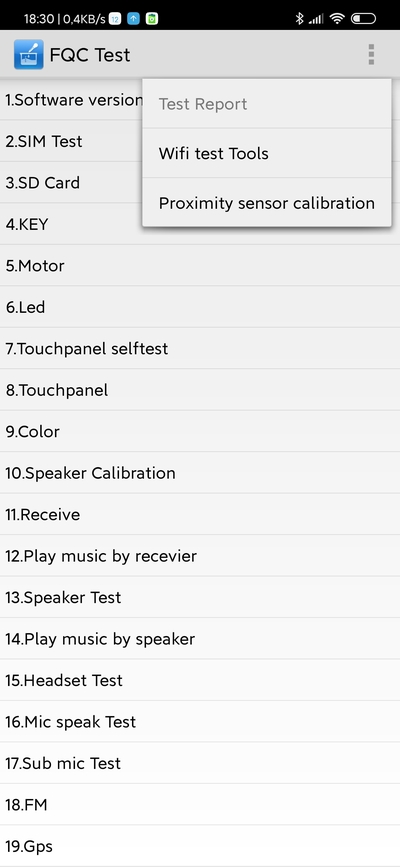The height and width of the screenshot is (867, 400).
Task: Select 10.Speaker Calibration item
Action: pos(200,473)
